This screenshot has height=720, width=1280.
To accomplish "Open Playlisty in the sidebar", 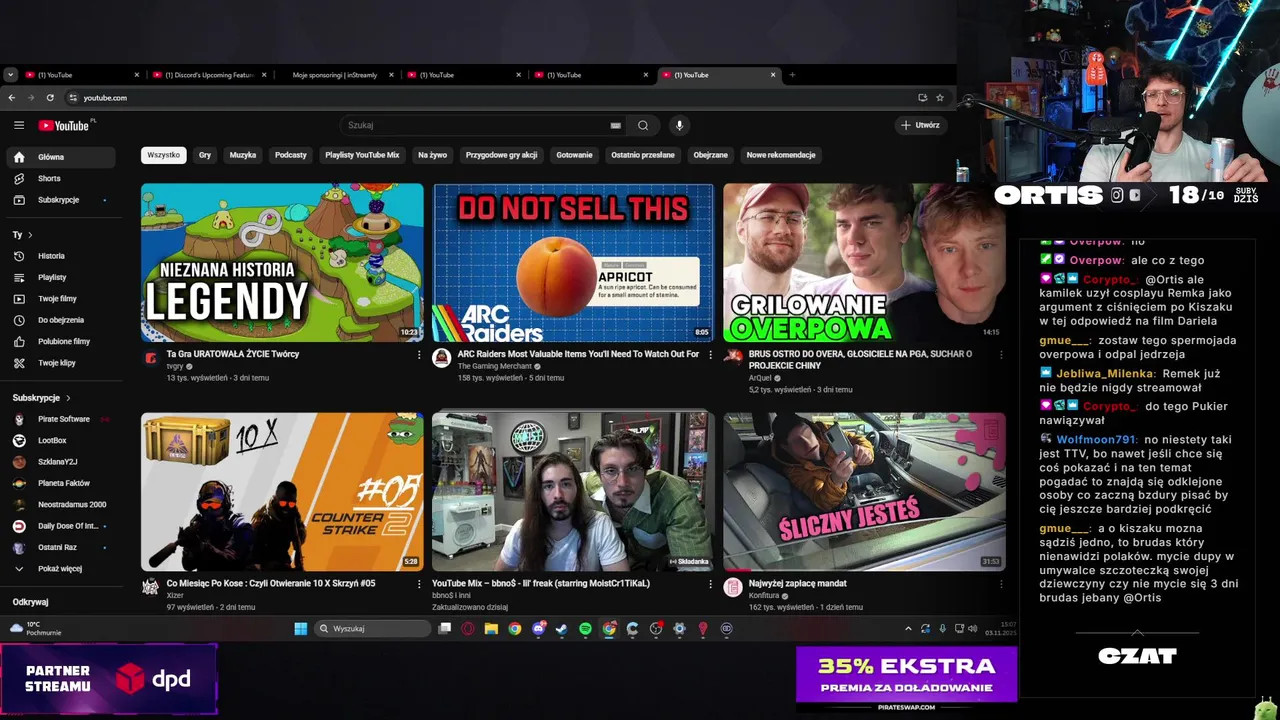I will coord(62,277).
